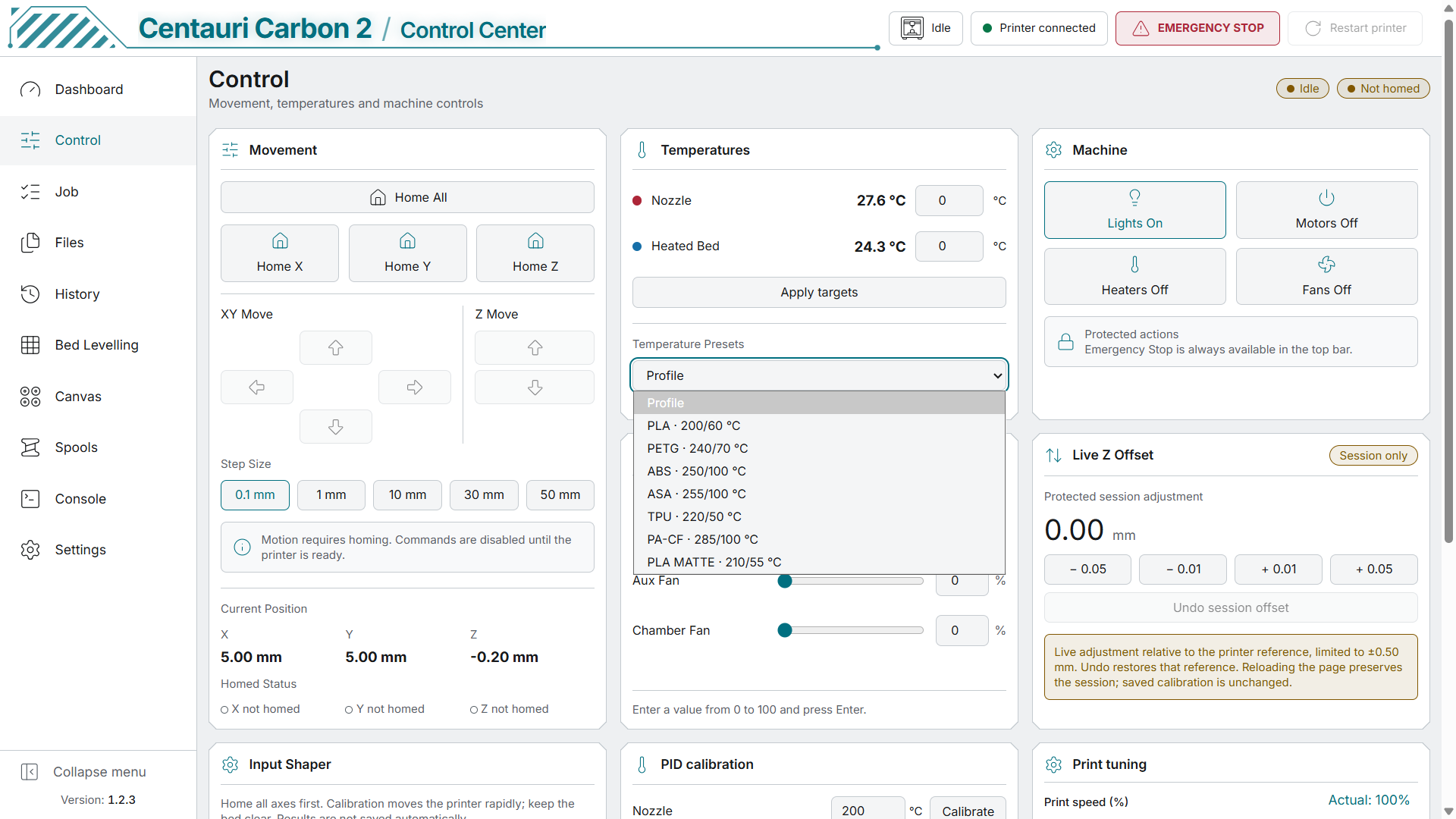This screenshot has width=1456, height=819.
Task: Choose the PA-CF · 285/100 °C preset
Action: 819,539
